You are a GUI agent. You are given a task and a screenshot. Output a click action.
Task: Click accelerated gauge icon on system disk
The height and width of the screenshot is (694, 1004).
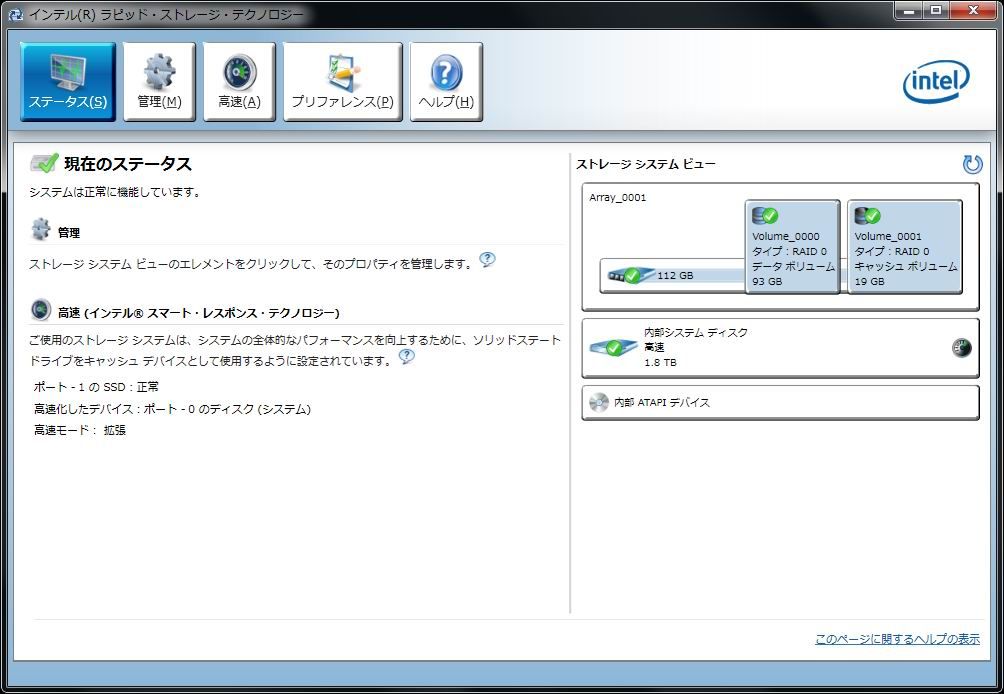[962, 348]
